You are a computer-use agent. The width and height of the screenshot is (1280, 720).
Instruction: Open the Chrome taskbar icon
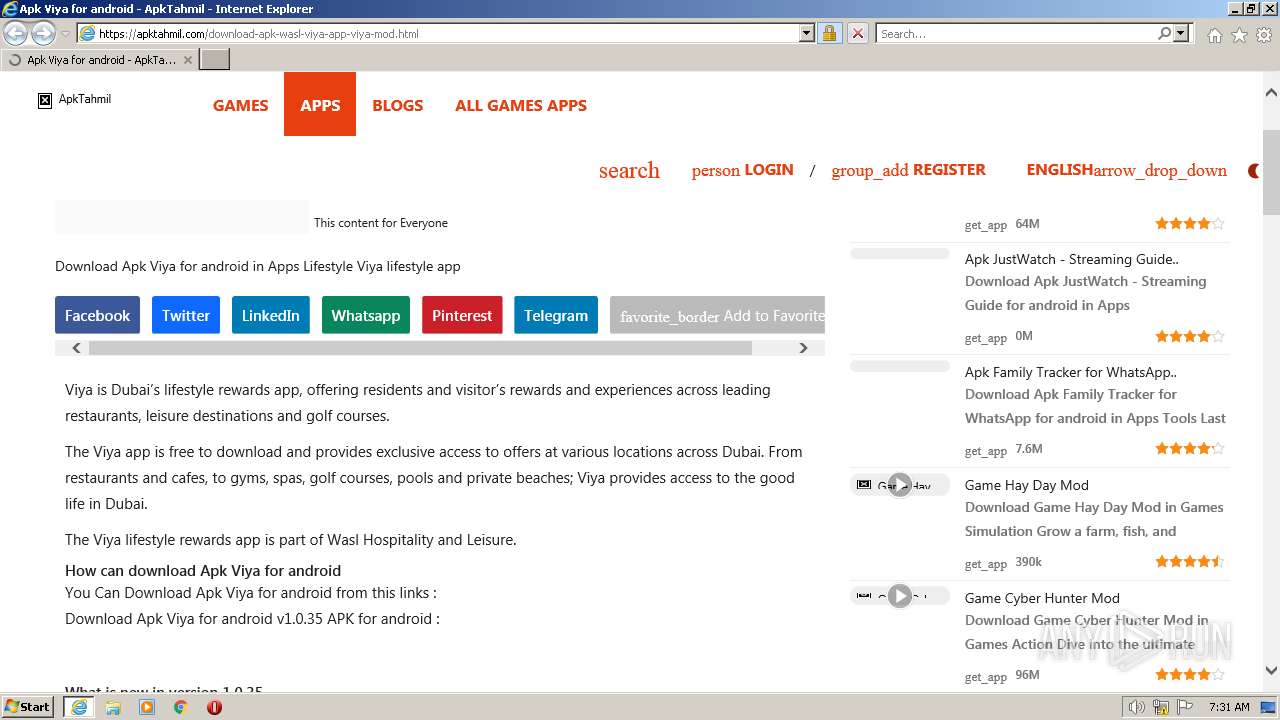(x=180, y=707)
